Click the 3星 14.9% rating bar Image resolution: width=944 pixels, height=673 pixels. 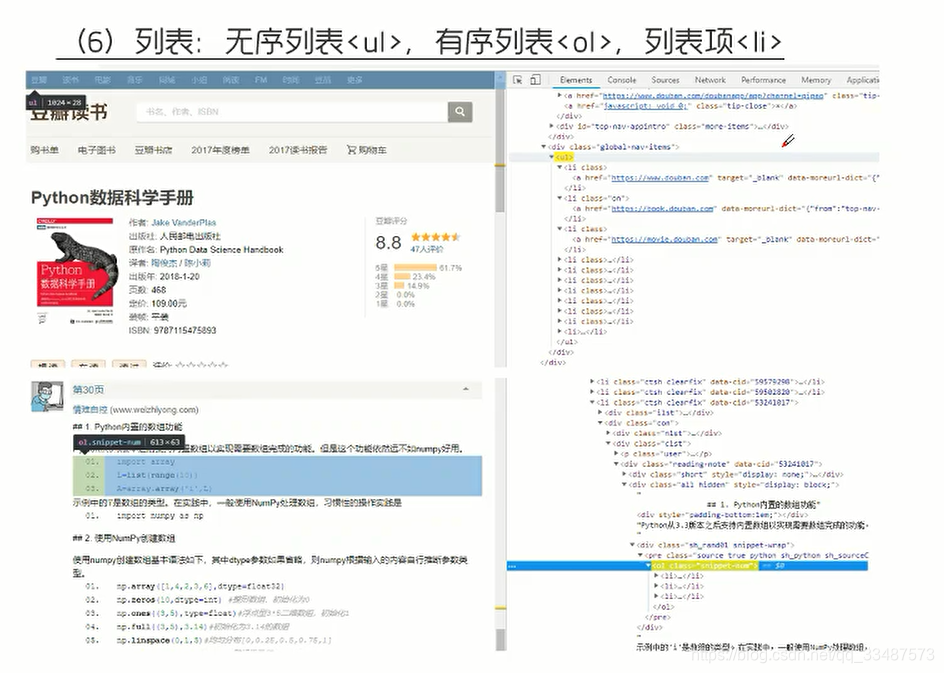[400, 286]
